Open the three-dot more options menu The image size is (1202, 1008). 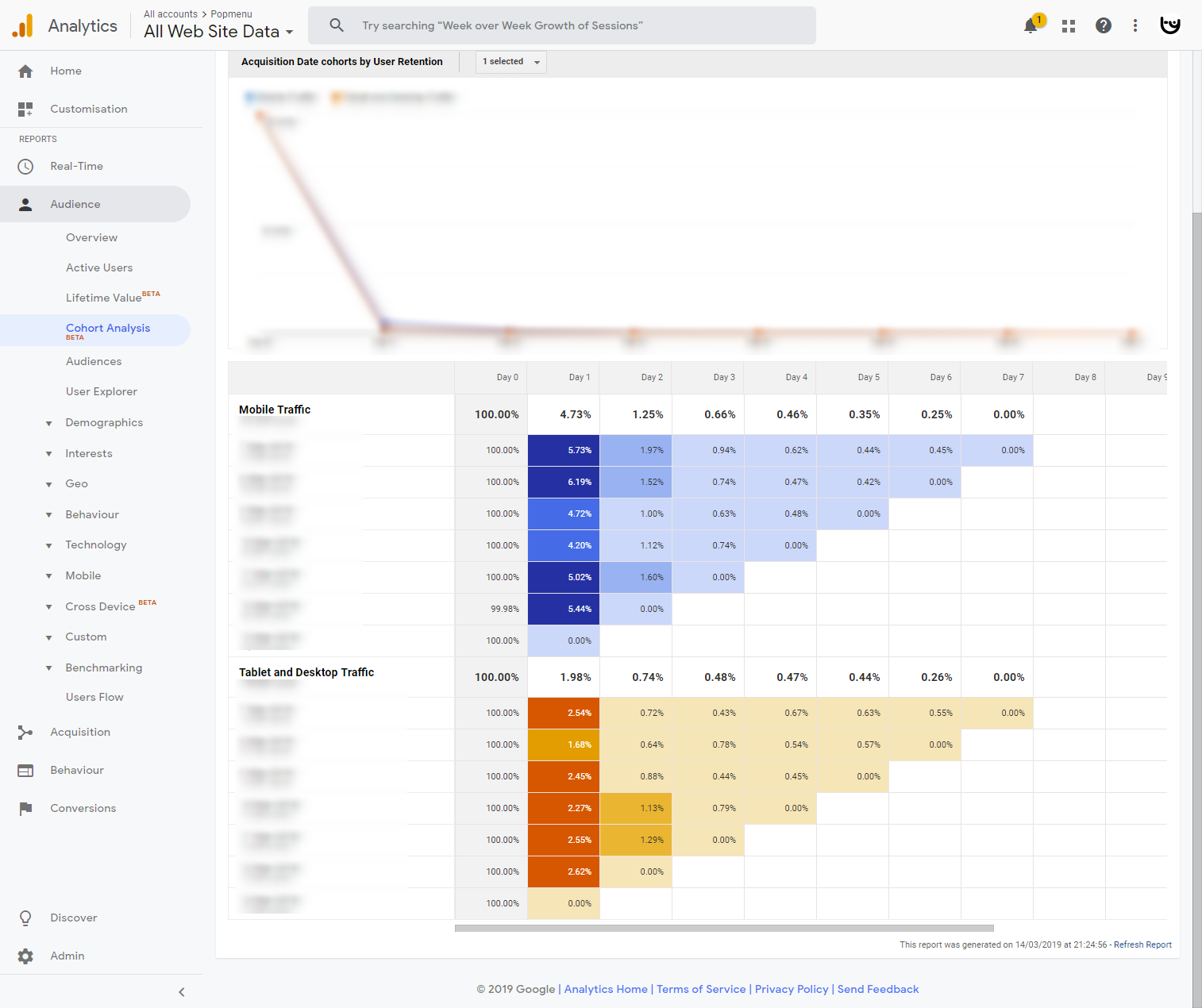pos(1135,25)
